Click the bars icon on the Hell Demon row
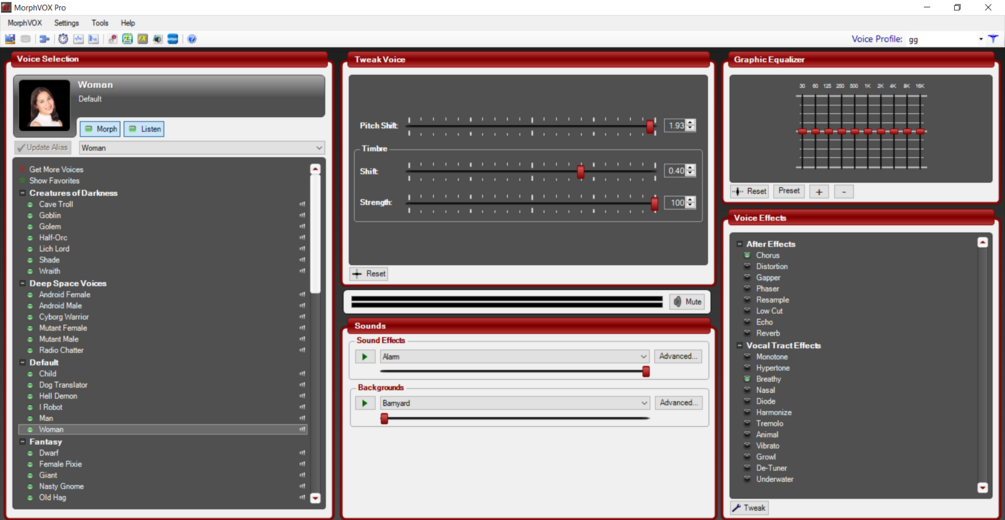Viewport: 1005px width, 520px height. [302, 396]
